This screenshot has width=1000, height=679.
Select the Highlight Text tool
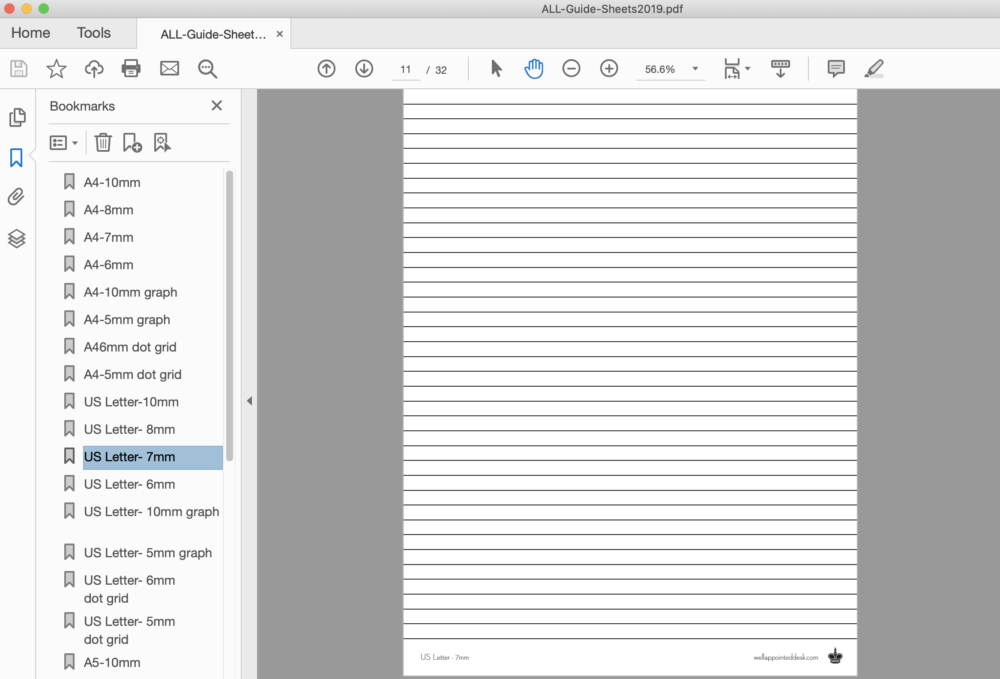point(873,68)
